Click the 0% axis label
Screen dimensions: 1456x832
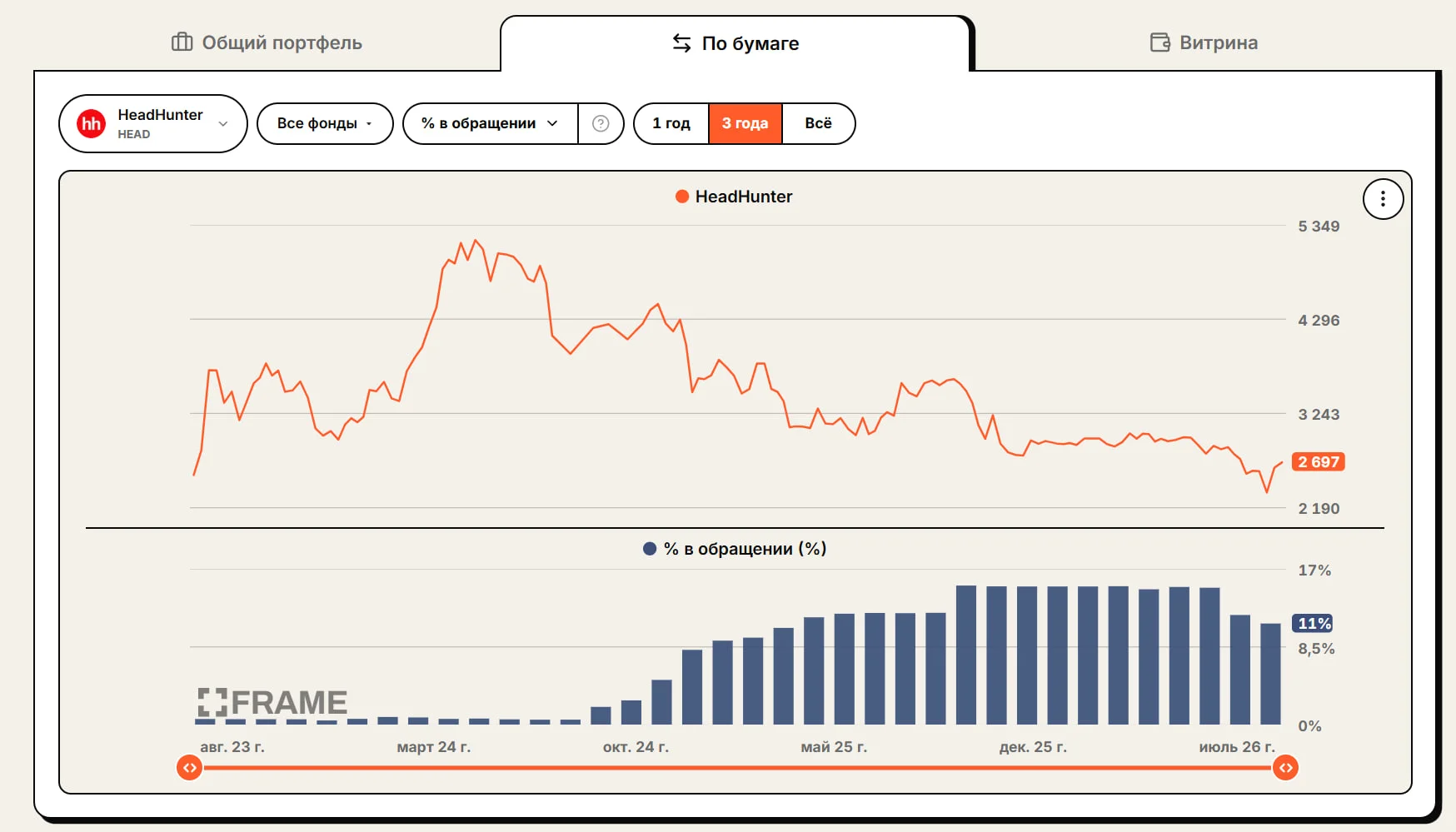1309,726
